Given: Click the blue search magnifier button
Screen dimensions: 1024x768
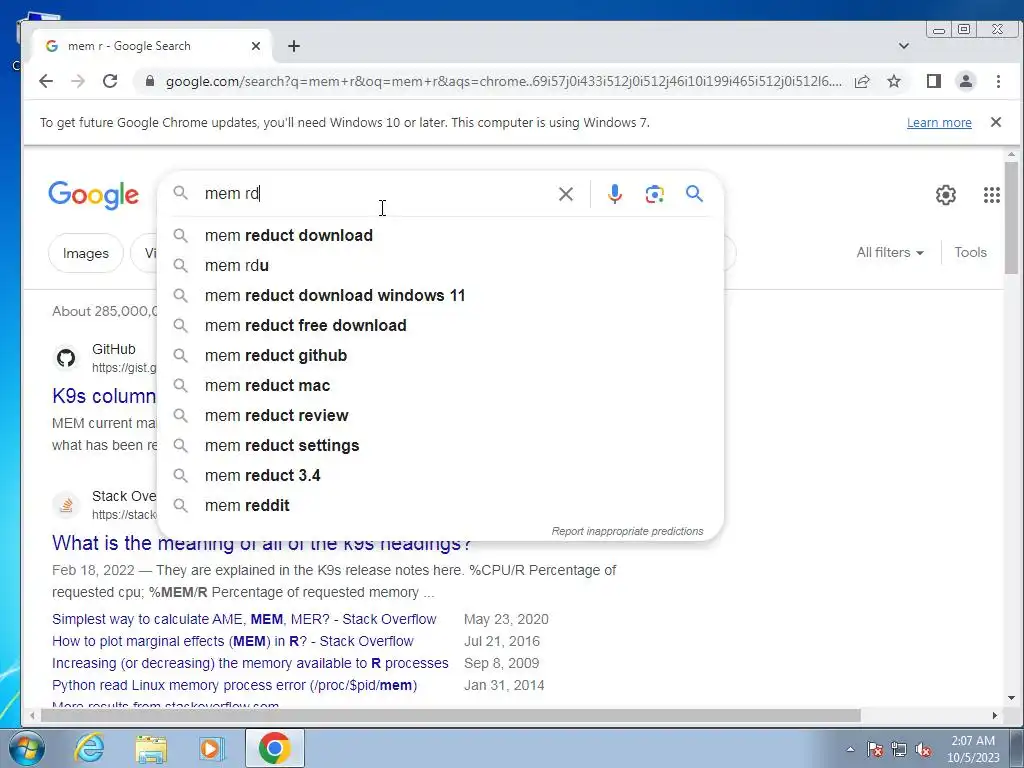Looking at the screenshot, I should 694,193.
